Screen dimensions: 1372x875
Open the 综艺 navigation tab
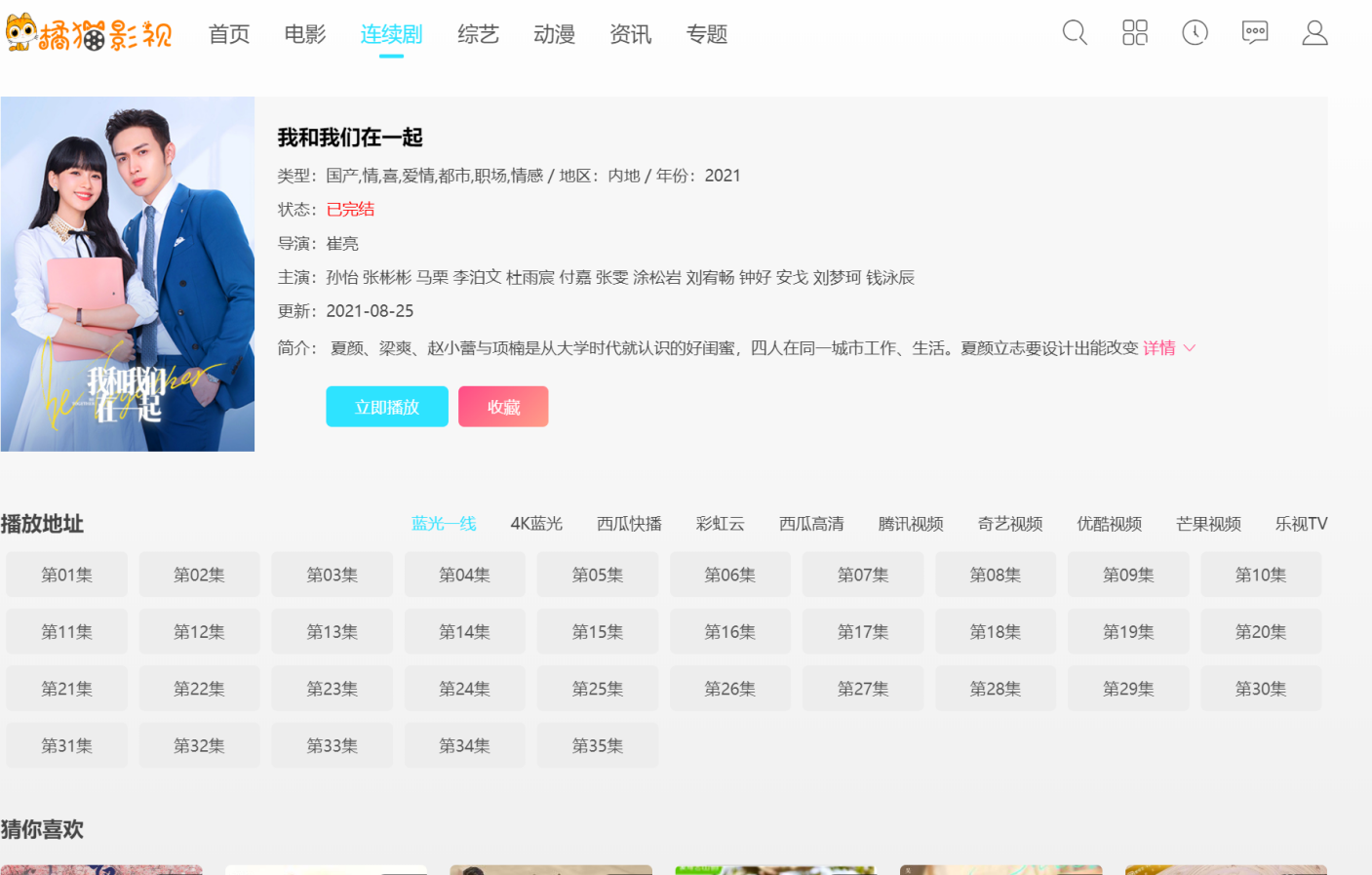[x=478, y=34]
